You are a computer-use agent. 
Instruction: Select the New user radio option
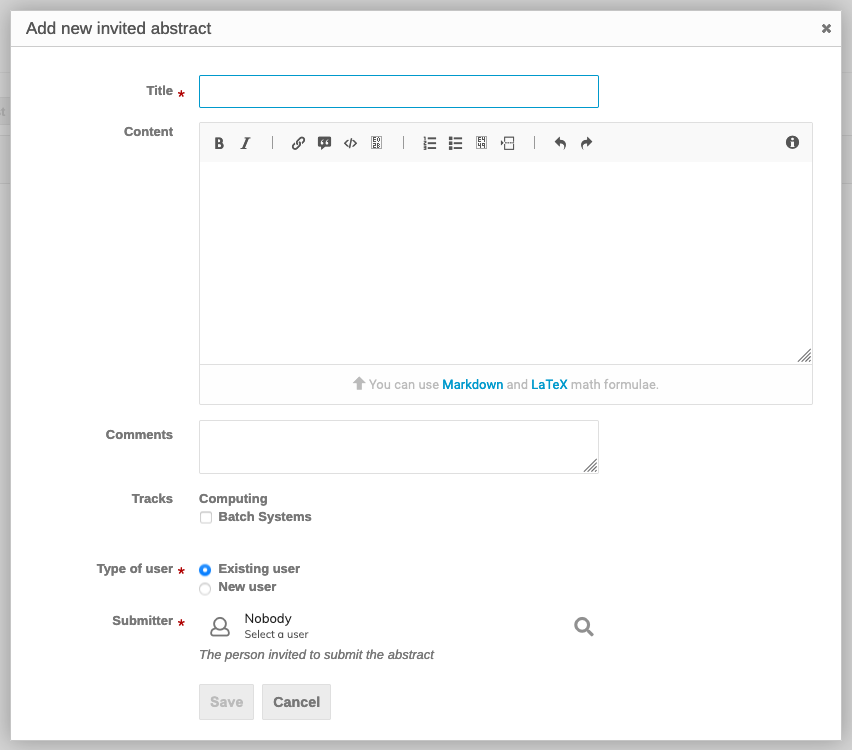(x=205, y=588)
